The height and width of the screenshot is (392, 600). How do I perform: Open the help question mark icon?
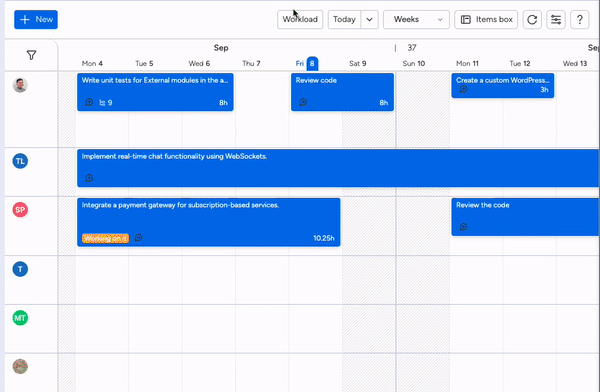click(580, 20)
